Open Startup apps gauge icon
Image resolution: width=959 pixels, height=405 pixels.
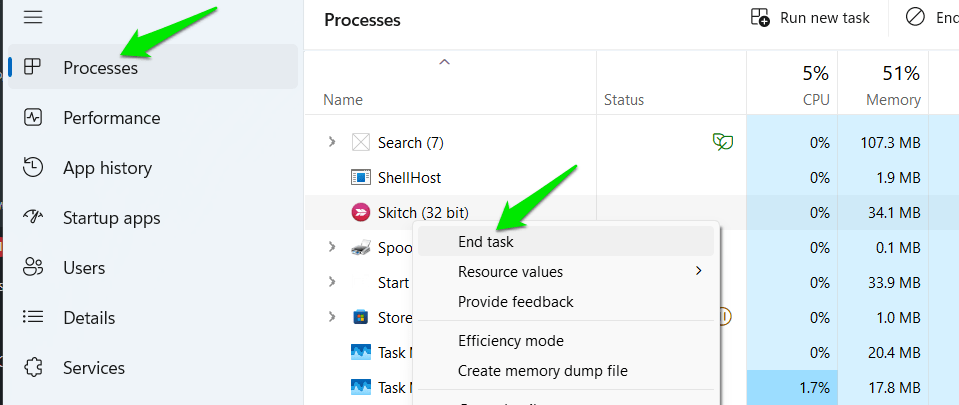33,217
